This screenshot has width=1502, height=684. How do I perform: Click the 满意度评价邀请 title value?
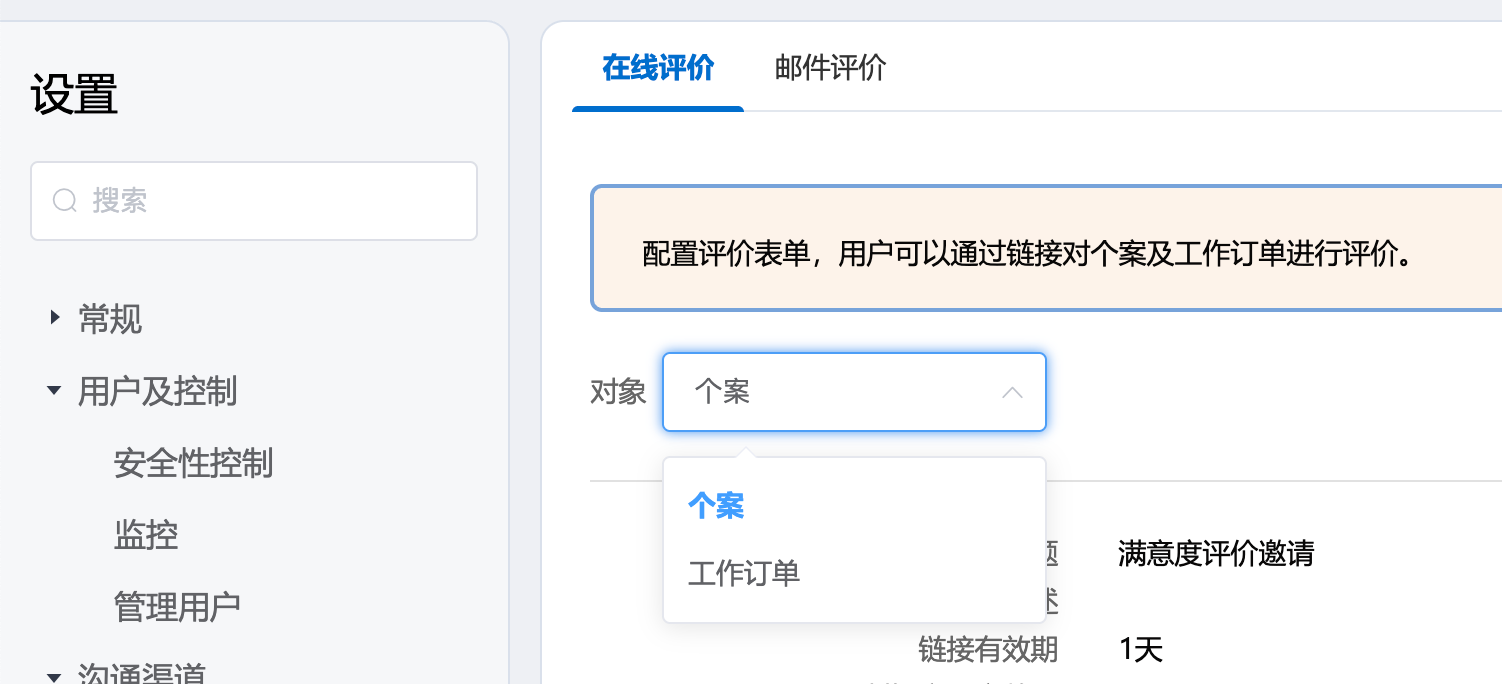1215,553
